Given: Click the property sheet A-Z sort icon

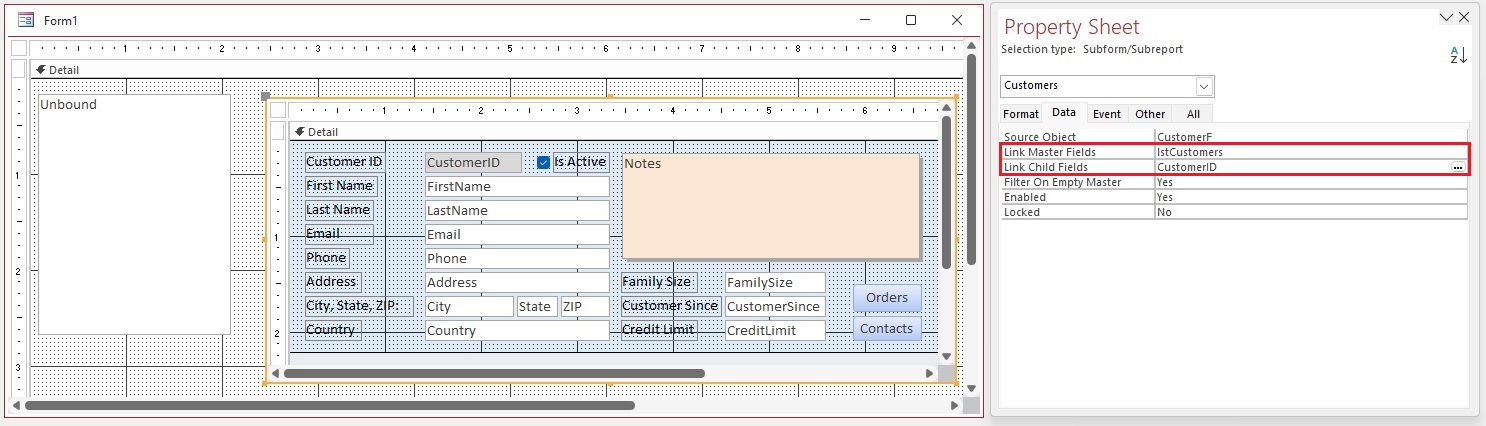Looking at the screenshot, I should click(x=1458, y=56).
